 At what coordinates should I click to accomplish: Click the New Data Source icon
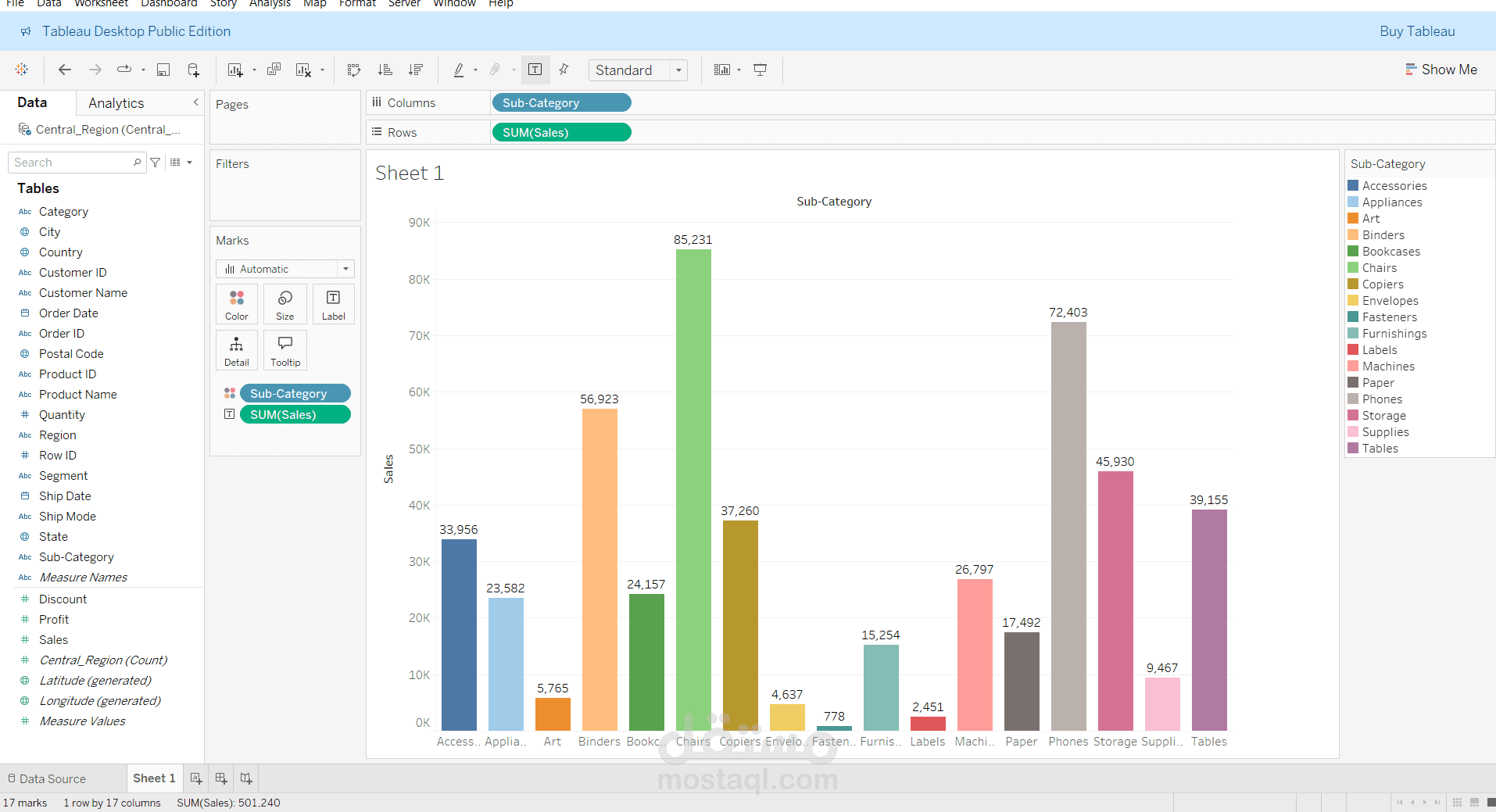pyautogui.click(x=194, y=70)
